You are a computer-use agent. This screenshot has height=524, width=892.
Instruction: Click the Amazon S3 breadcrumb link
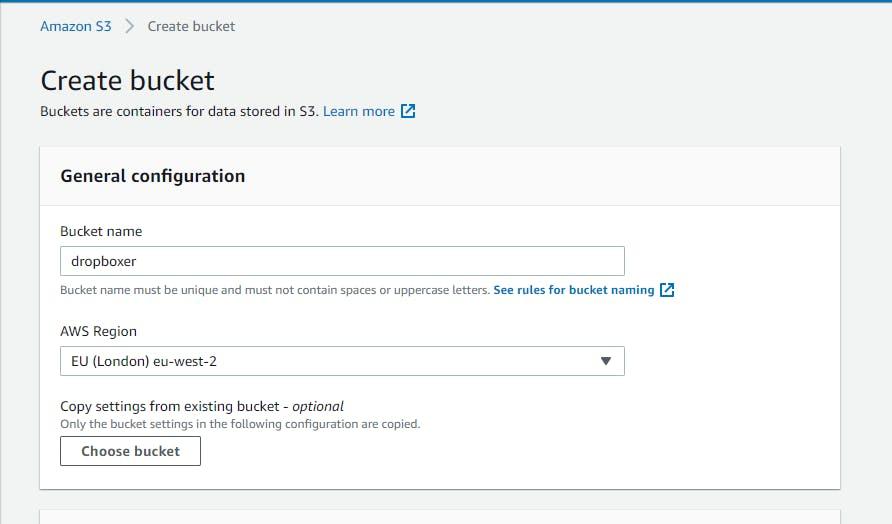point(76,26)
